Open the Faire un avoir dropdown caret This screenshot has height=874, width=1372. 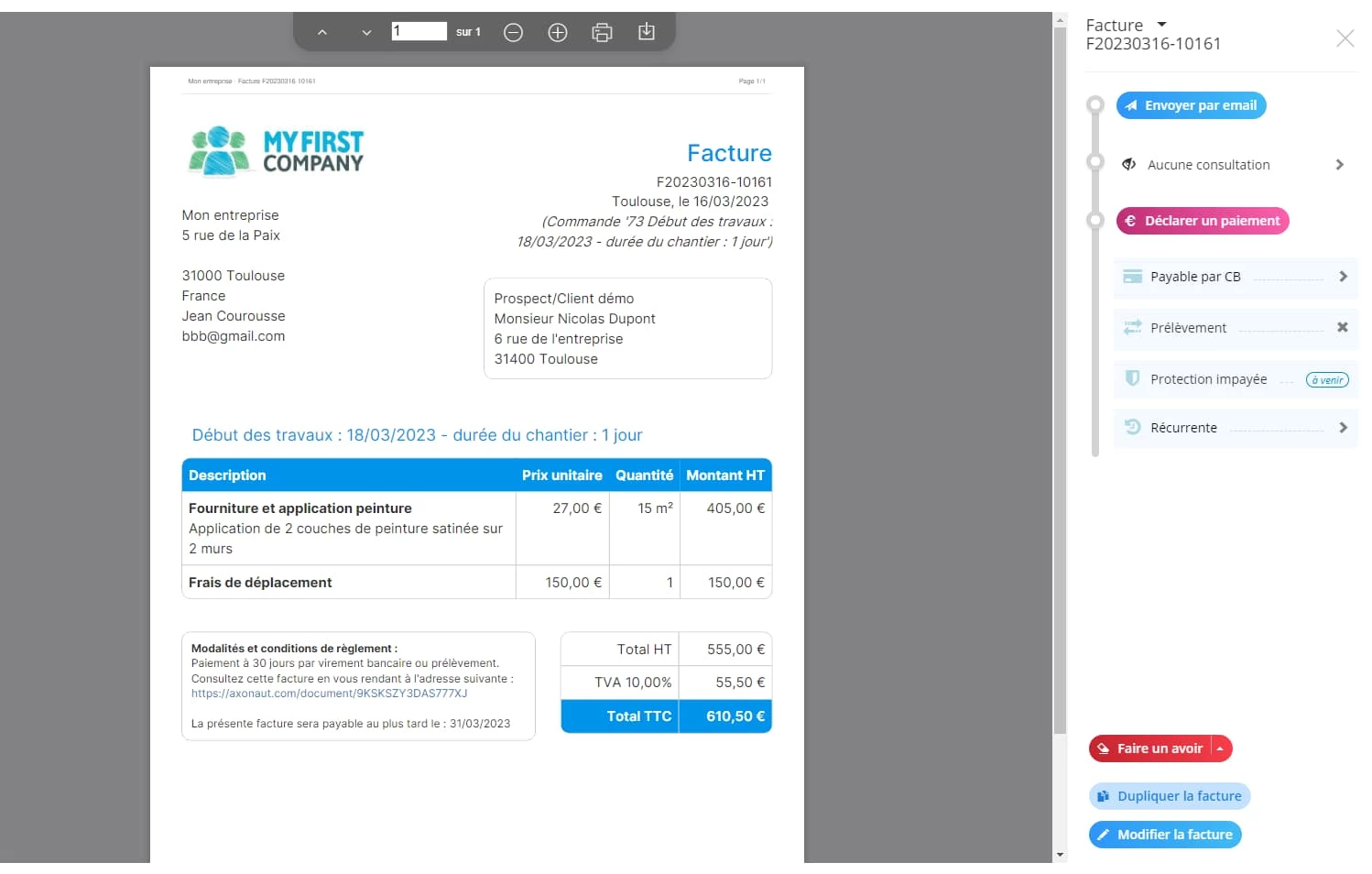(x=1220, y=749)
